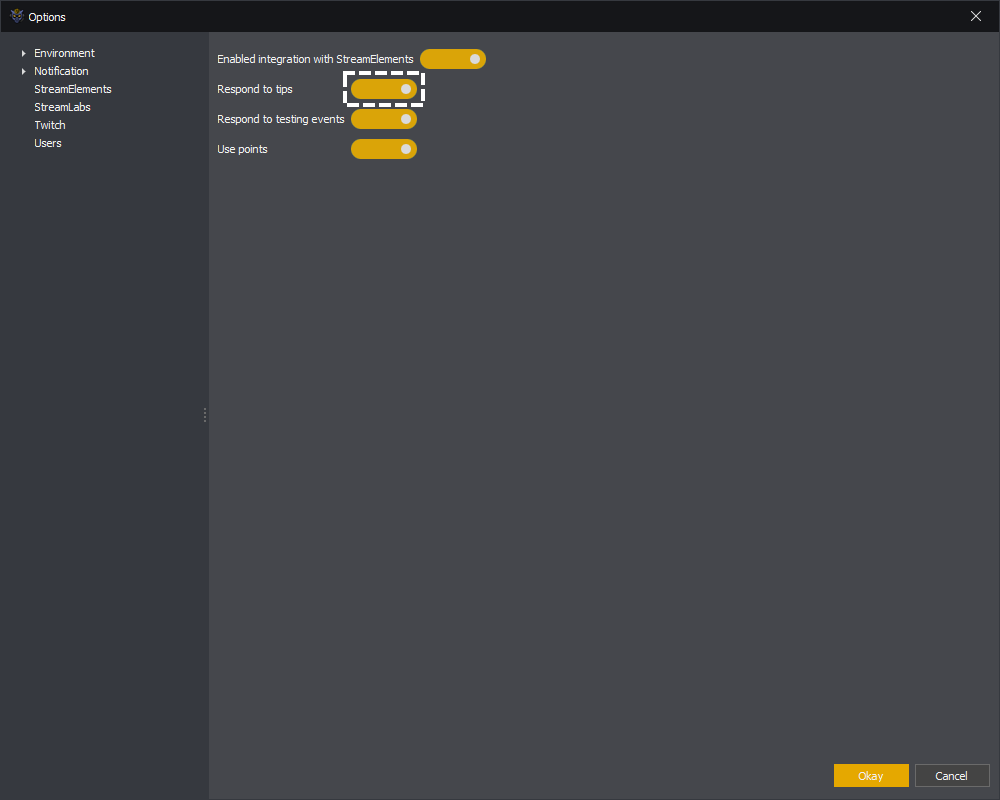Close the Options dialog window
This screenshot has height=800, width=1000.
(x=976, y=17)
